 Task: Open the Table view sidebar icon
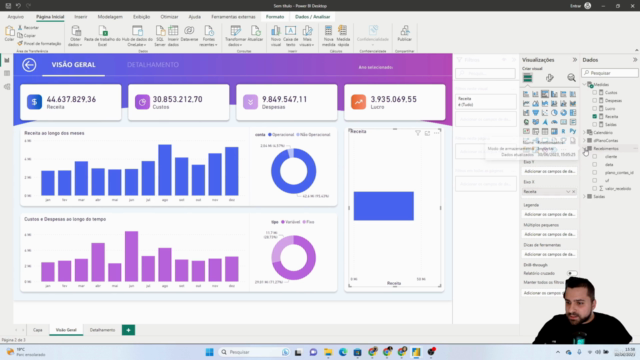7,73
